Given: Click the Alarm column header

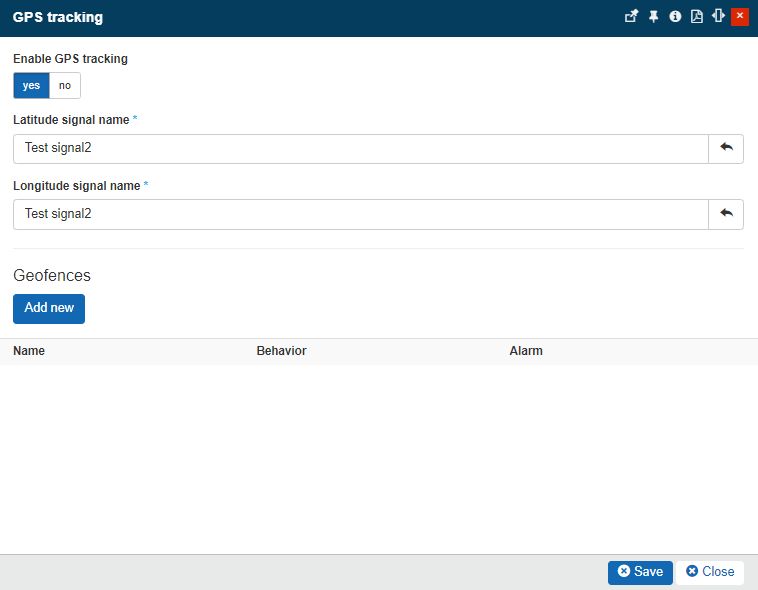Looking at the screenshot, I should pos(526,351).
